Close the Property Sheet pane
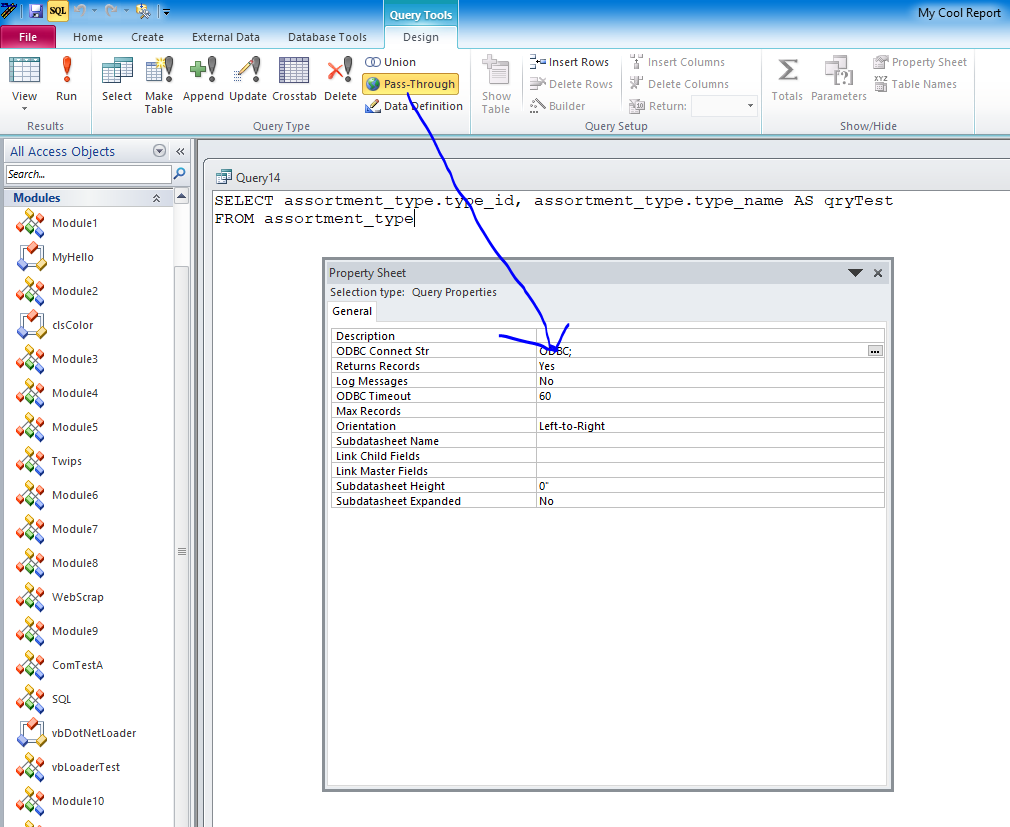The image size is (1010, 827). point(877,273)
